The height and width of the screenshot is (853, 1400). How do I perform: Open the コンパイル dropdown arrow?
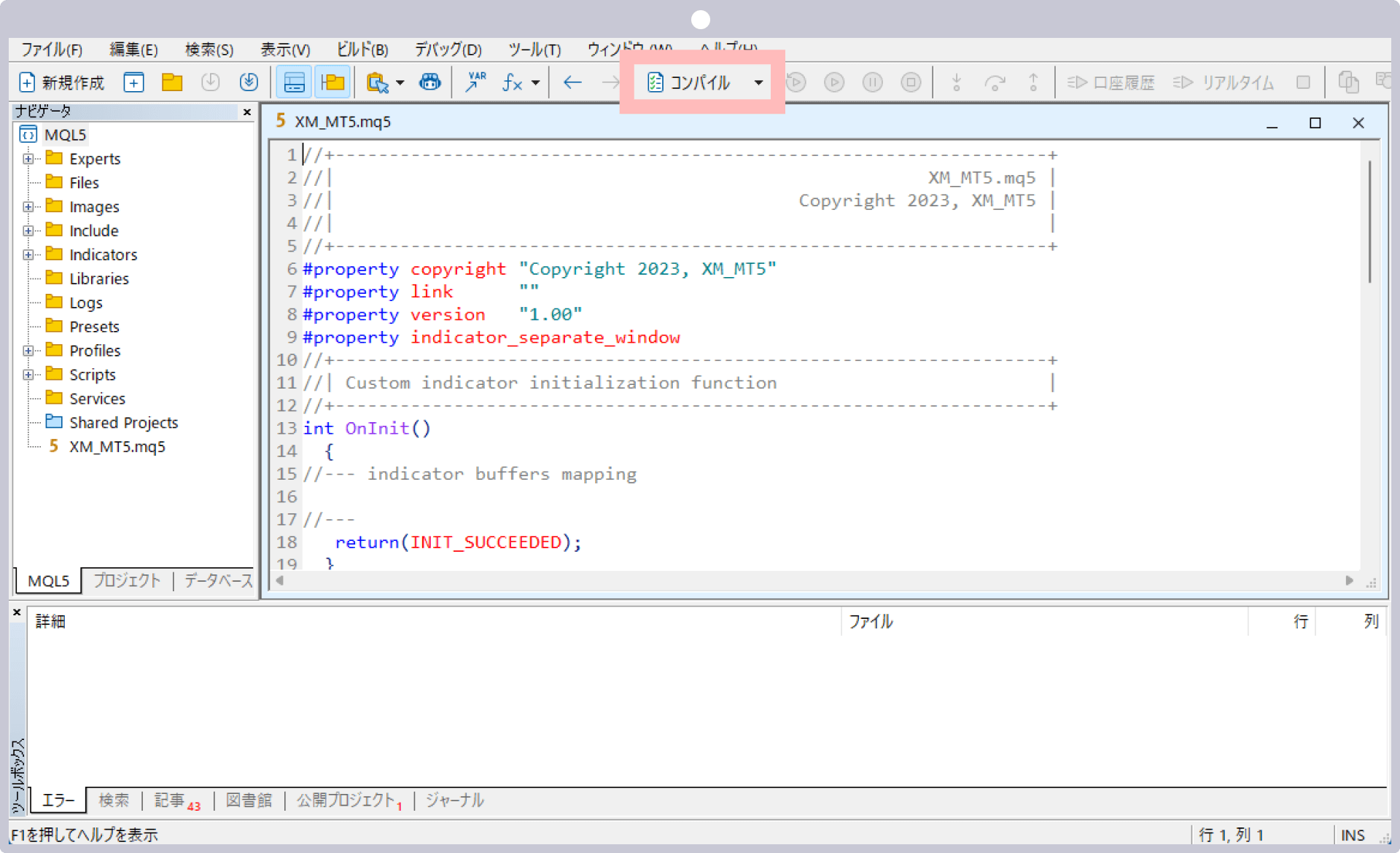758,82
